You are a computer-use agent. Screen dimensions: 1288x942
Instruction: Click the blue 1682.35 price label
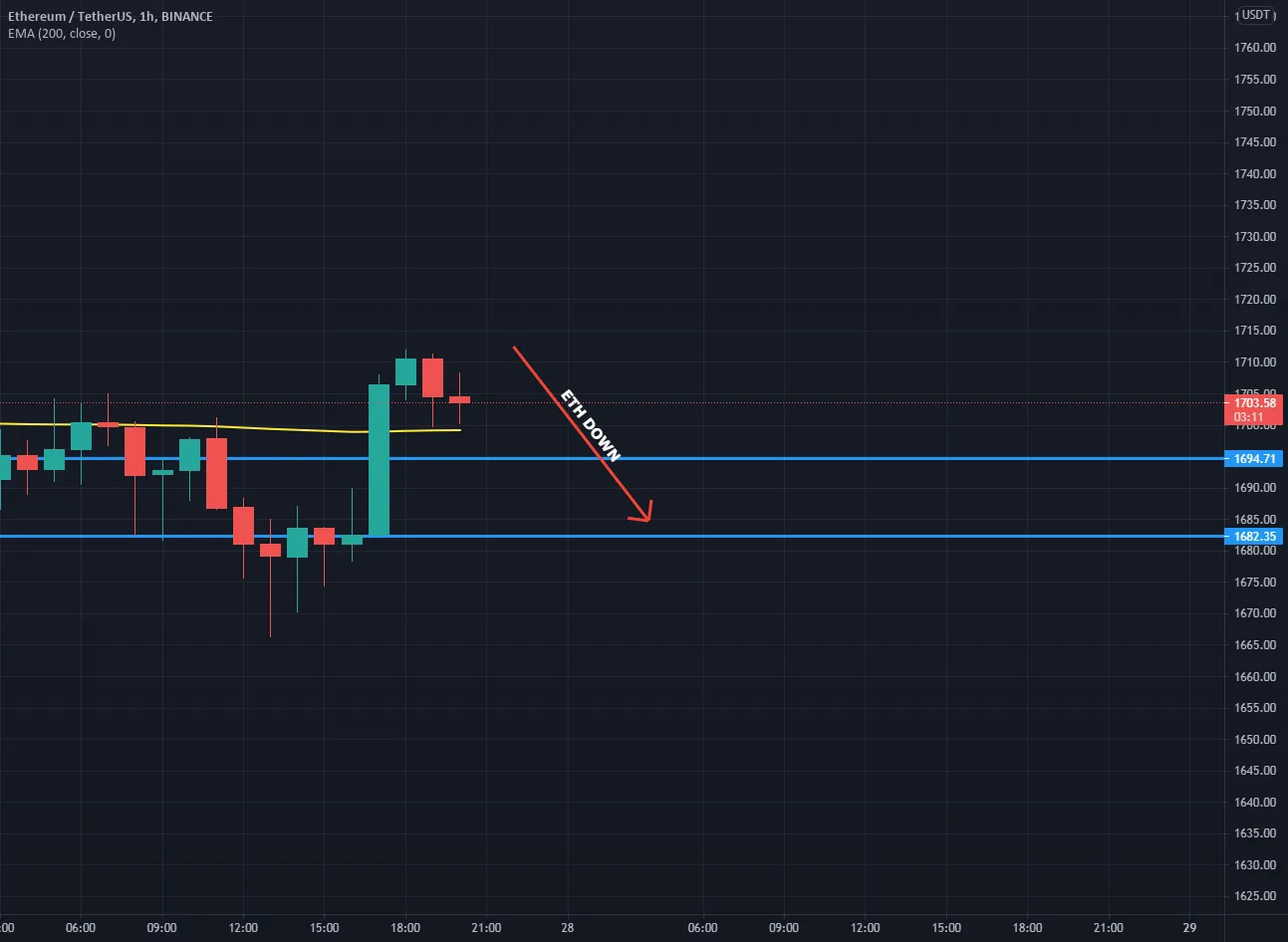pyautogui.click(x=1254, y=537)
